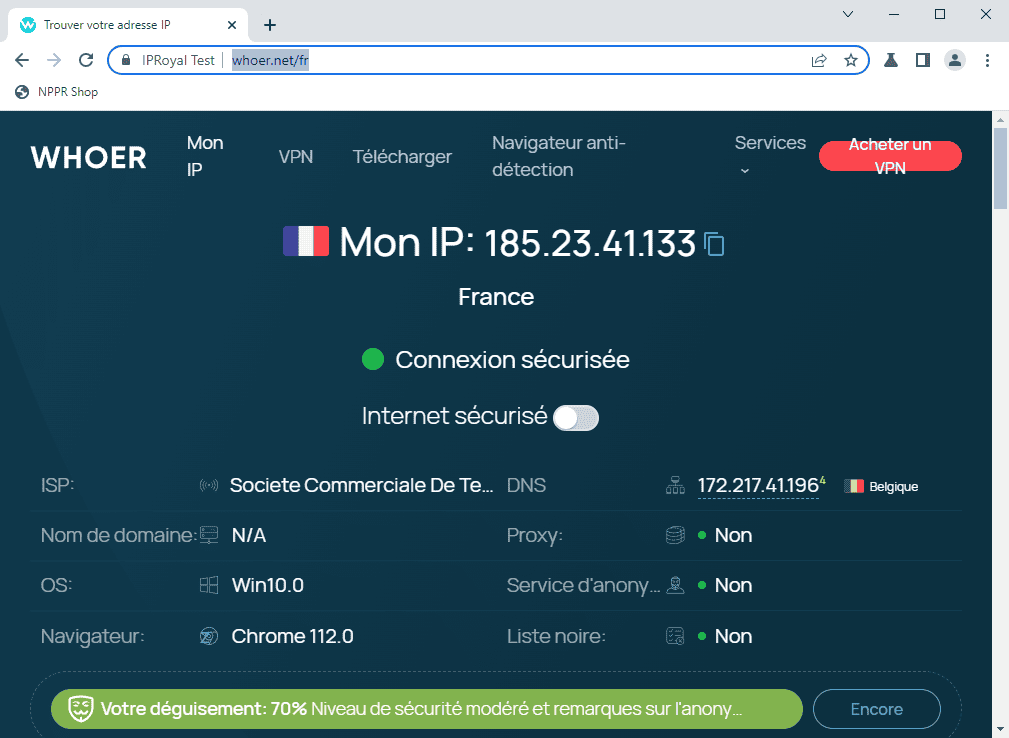Click the Windows OS icon next to Win10.0

pos(208,585)
